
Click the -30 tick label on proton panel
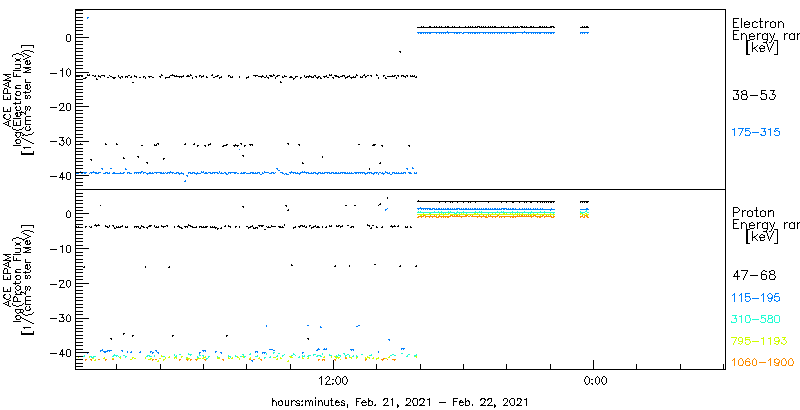click(59, 318)
